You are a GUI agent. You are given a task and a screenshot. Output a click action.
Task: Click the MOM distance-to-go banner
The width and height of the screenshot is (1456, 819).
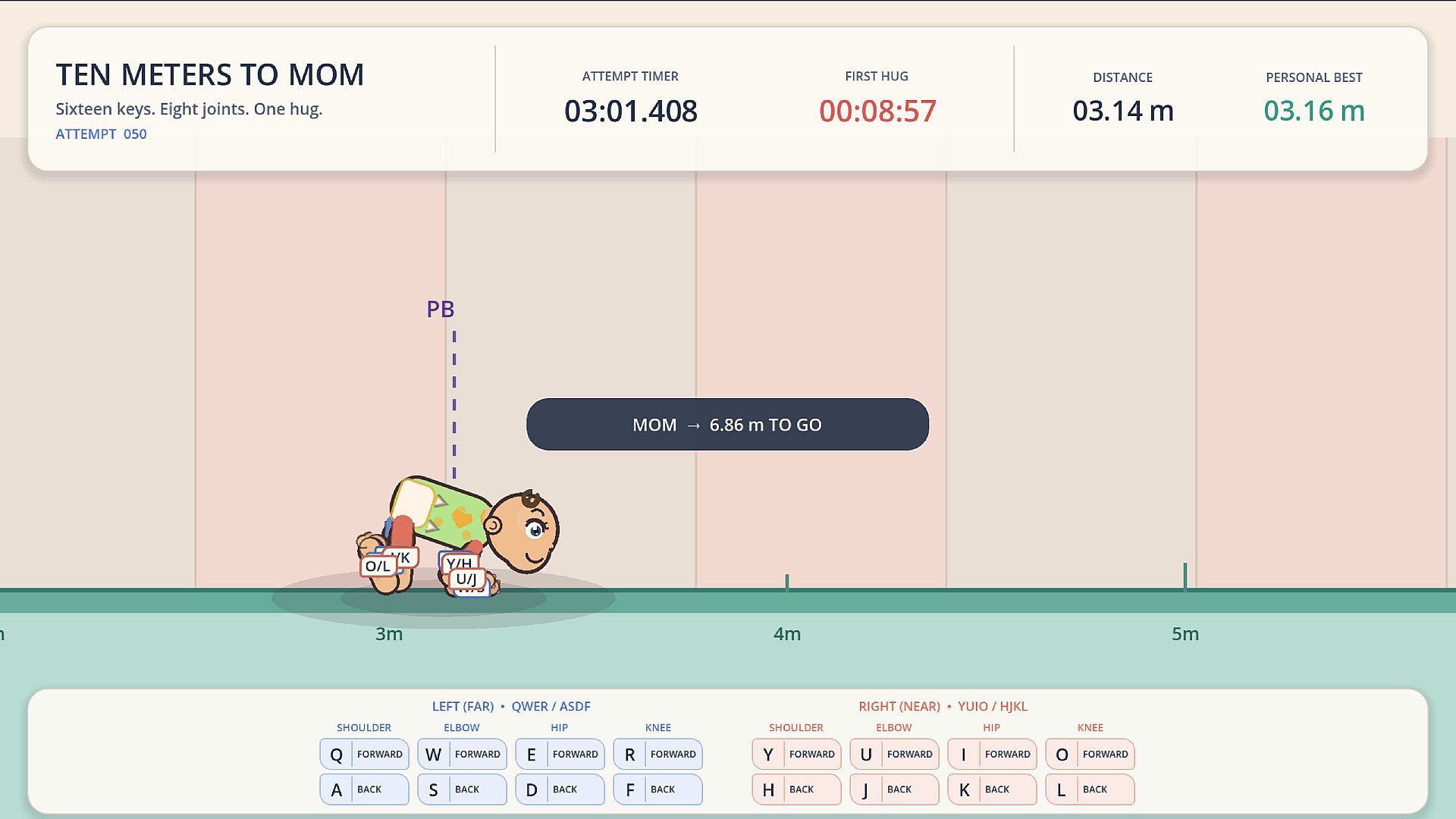727,424
